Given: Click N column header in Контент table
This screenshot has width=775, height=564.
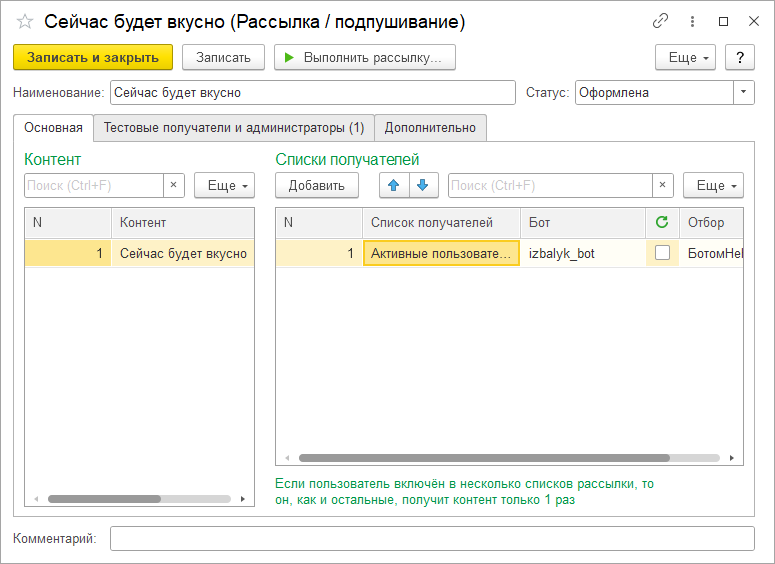Looking at the screenshot, I should [x=68, y=222].
